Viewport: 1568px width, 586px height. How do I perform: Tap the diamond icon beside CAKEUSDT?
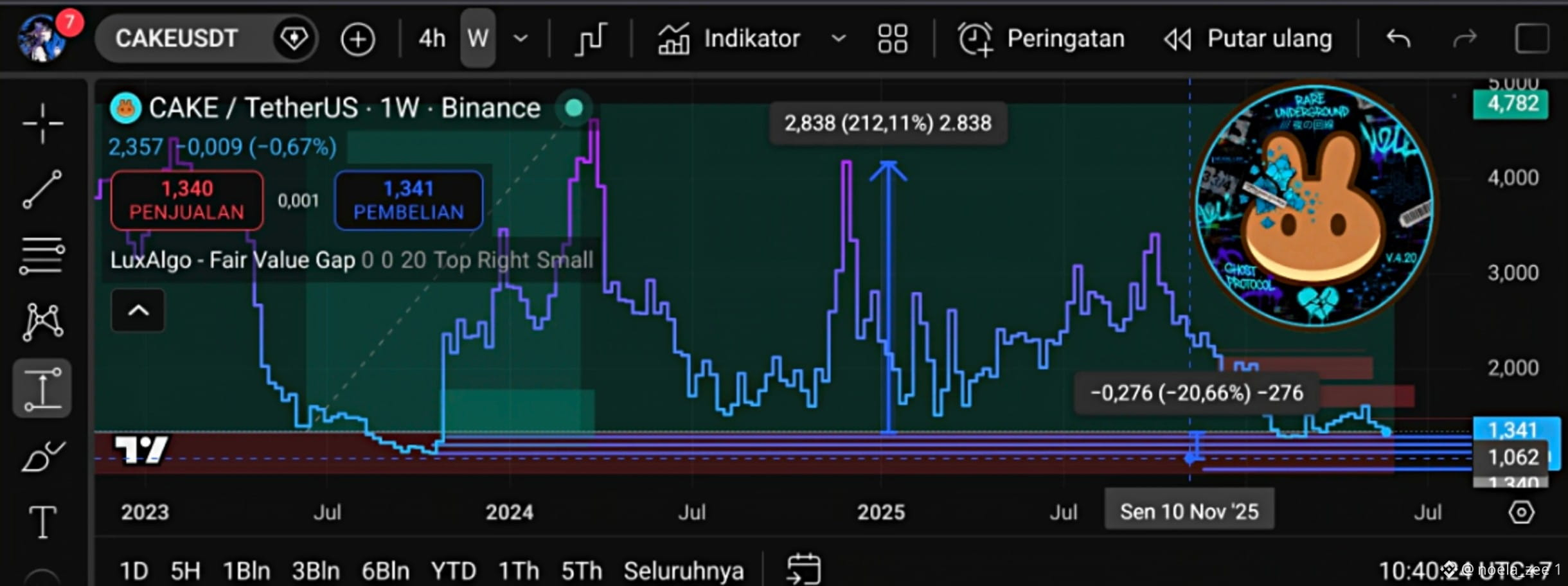(x=294, y=39)
